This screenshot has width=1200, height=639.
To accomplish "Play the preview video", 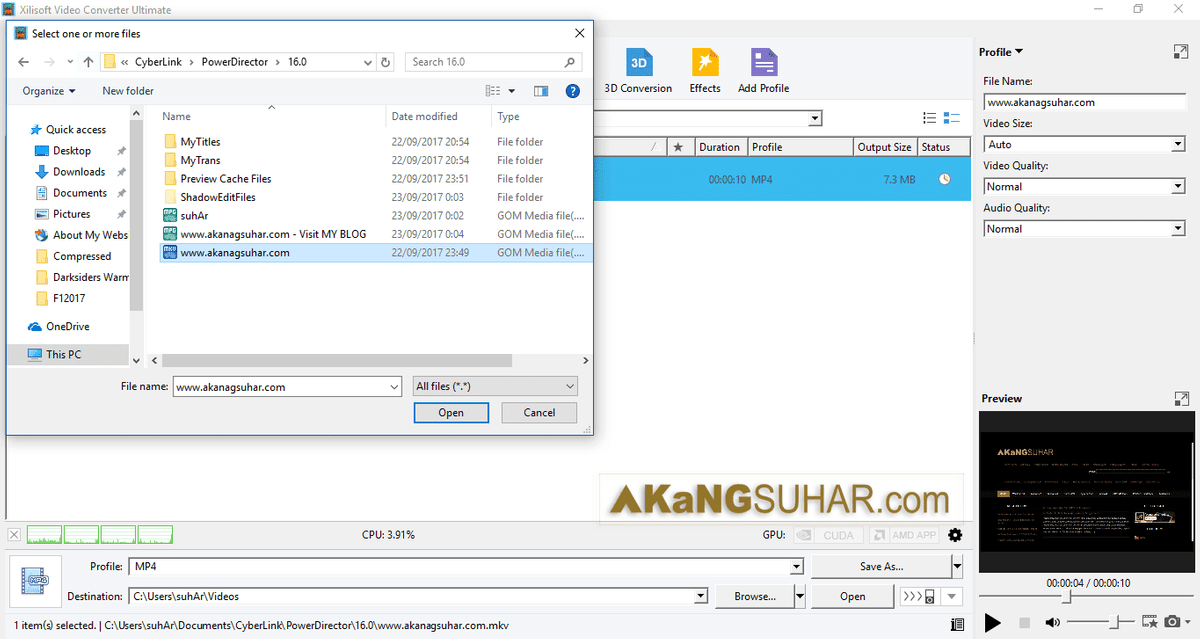I will click(992, 622).
